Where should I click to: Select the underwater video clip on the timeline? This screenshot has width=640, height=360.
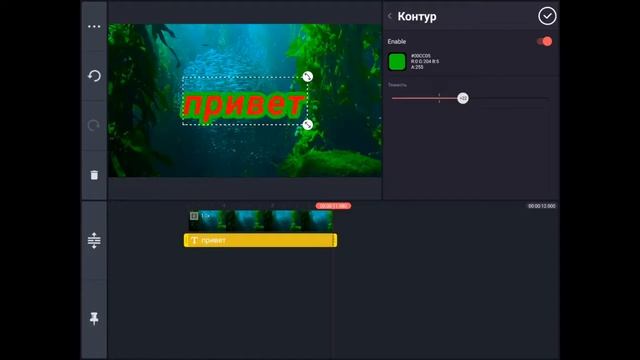pyautogui.click(x=260, y=221)
